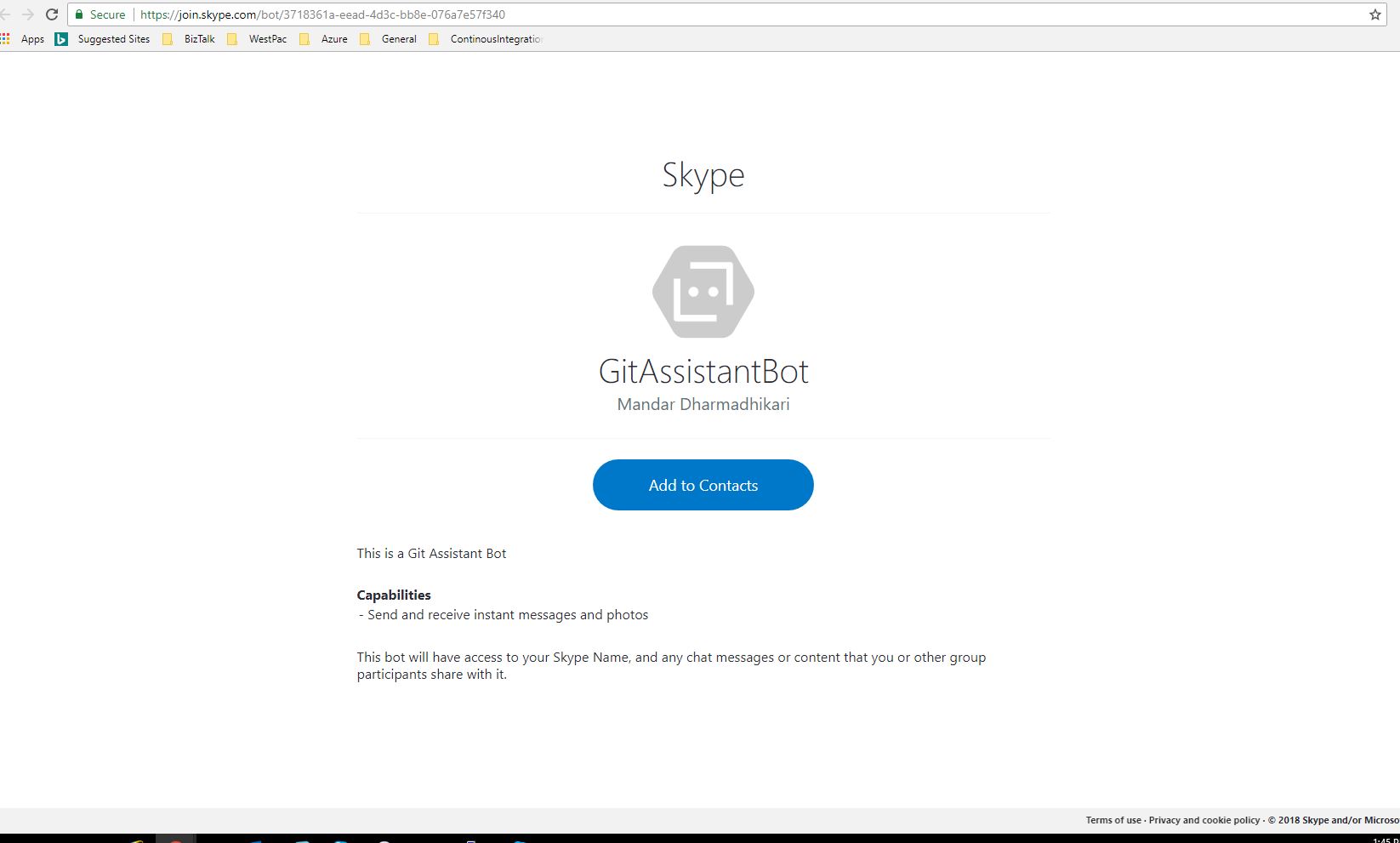Open the WestPac bookmarks folder
Viewport: 1400px width, 843px height.
[257, 39]
